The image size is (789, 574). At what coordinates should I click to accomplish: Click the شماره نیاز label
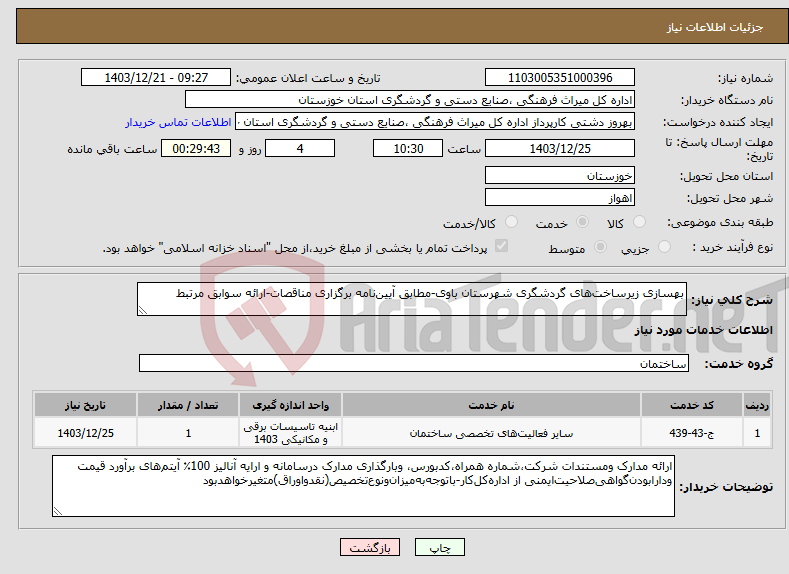coord(745,78)
